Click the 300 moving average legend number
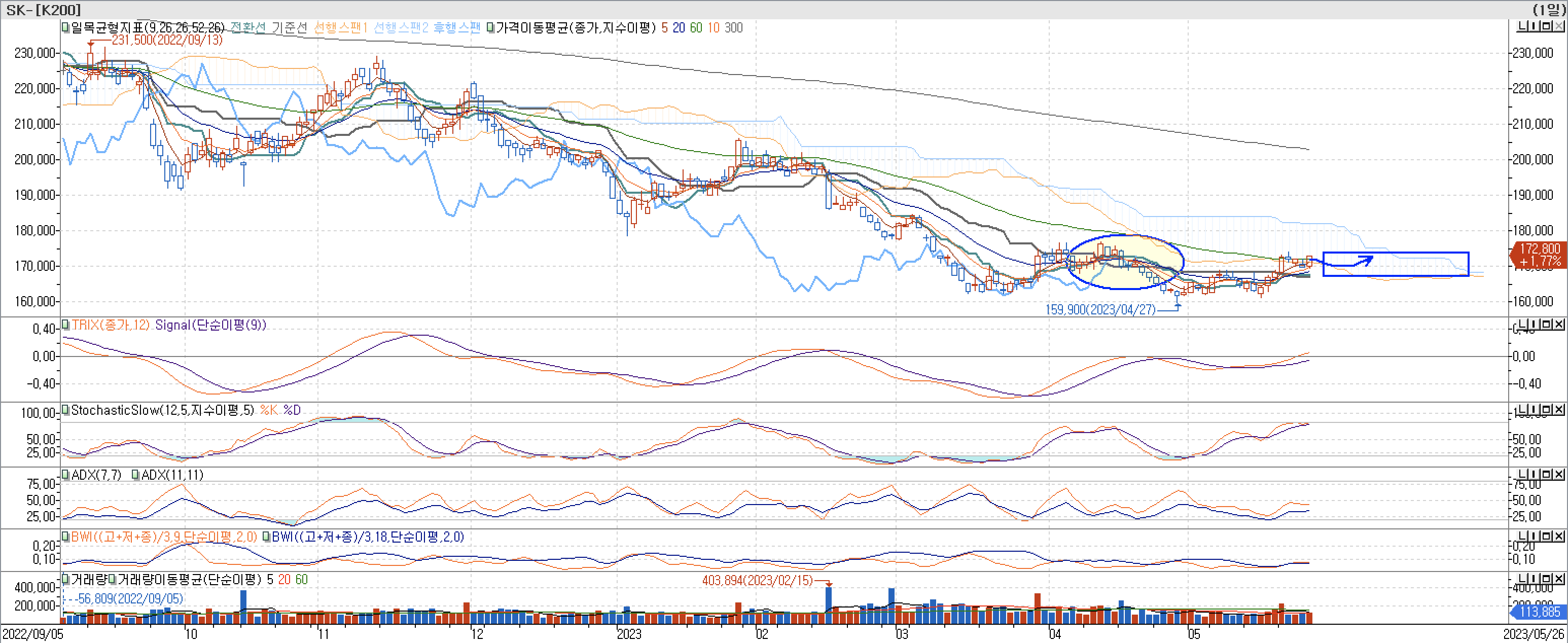The height and width of the screenshot is (643, 1568). pos(733,27)
